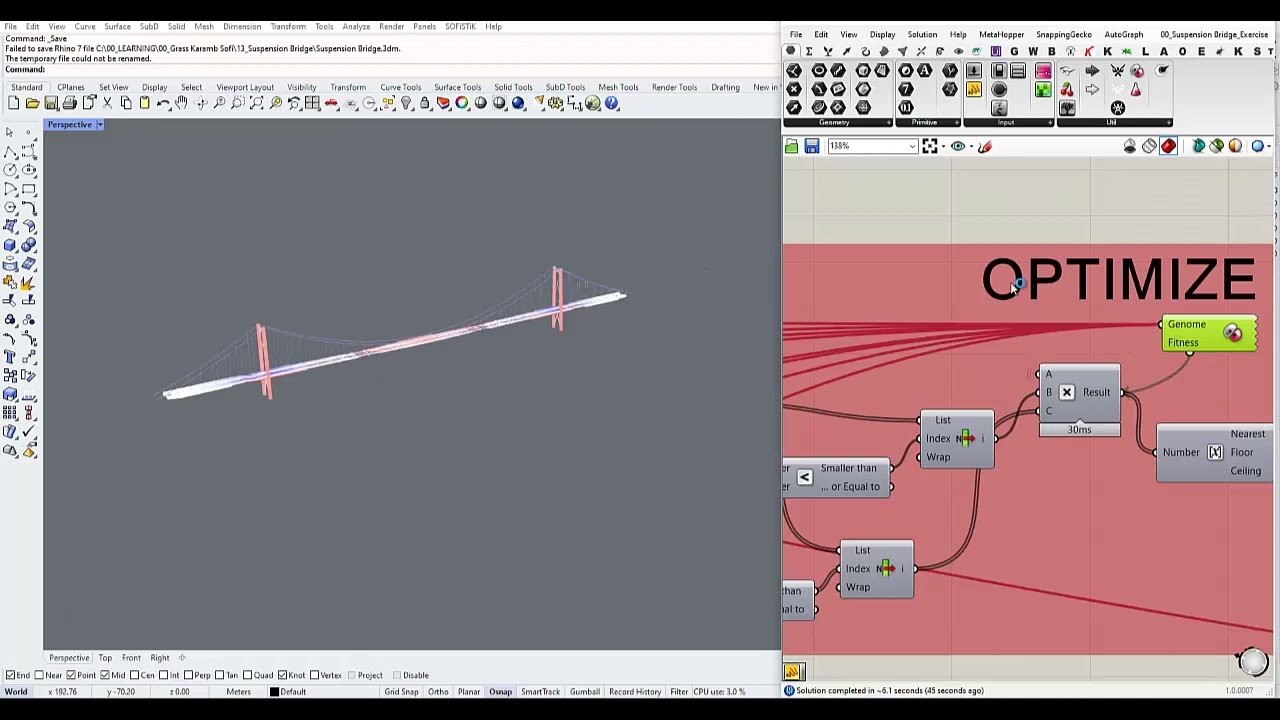Click the Integer 7 primitive icon
The height and width of the screenshot is (720, 1280).
(x=906, y=90)
